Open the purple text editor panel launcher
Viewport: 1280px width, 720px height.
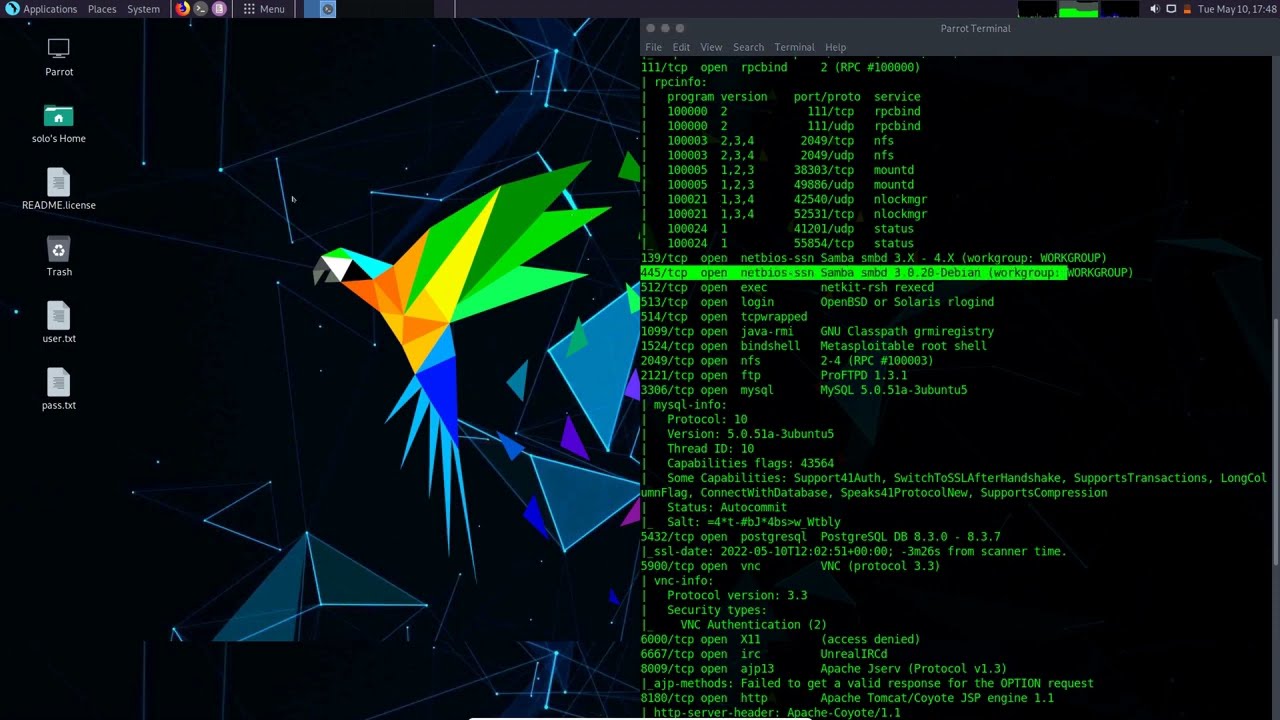(219, 9)
